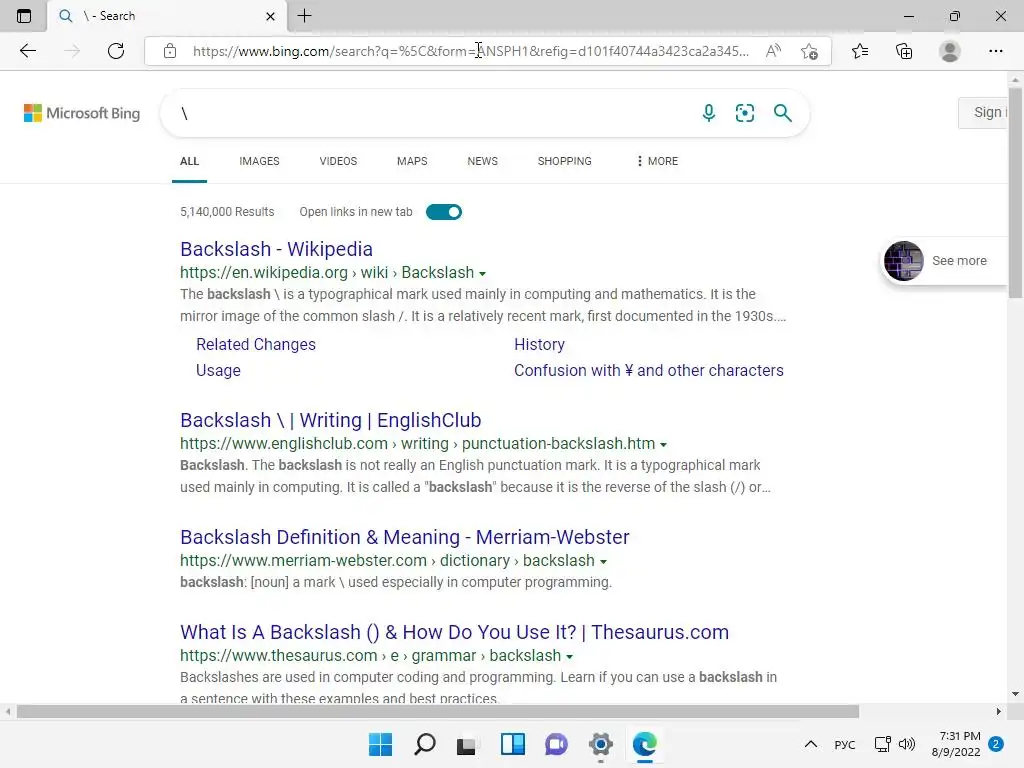Open Merriam-Webster backslash definition result
The width and height of the screenshot is (1024, 768).
point(405,537)
